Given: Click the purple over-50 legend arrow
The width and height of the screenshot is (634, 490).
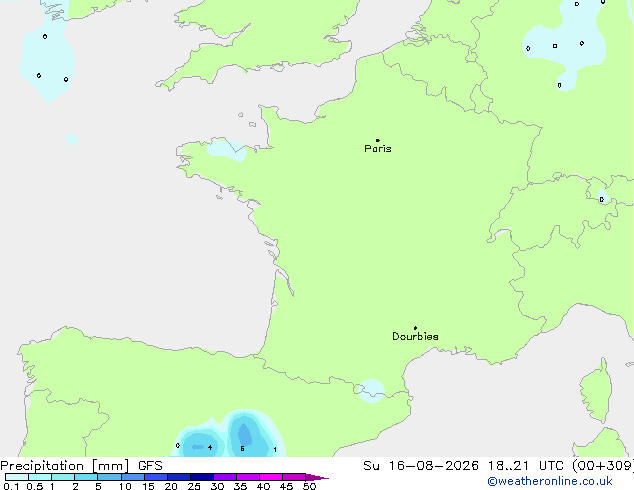Looking at the screenshot, I should click(317, 477).
